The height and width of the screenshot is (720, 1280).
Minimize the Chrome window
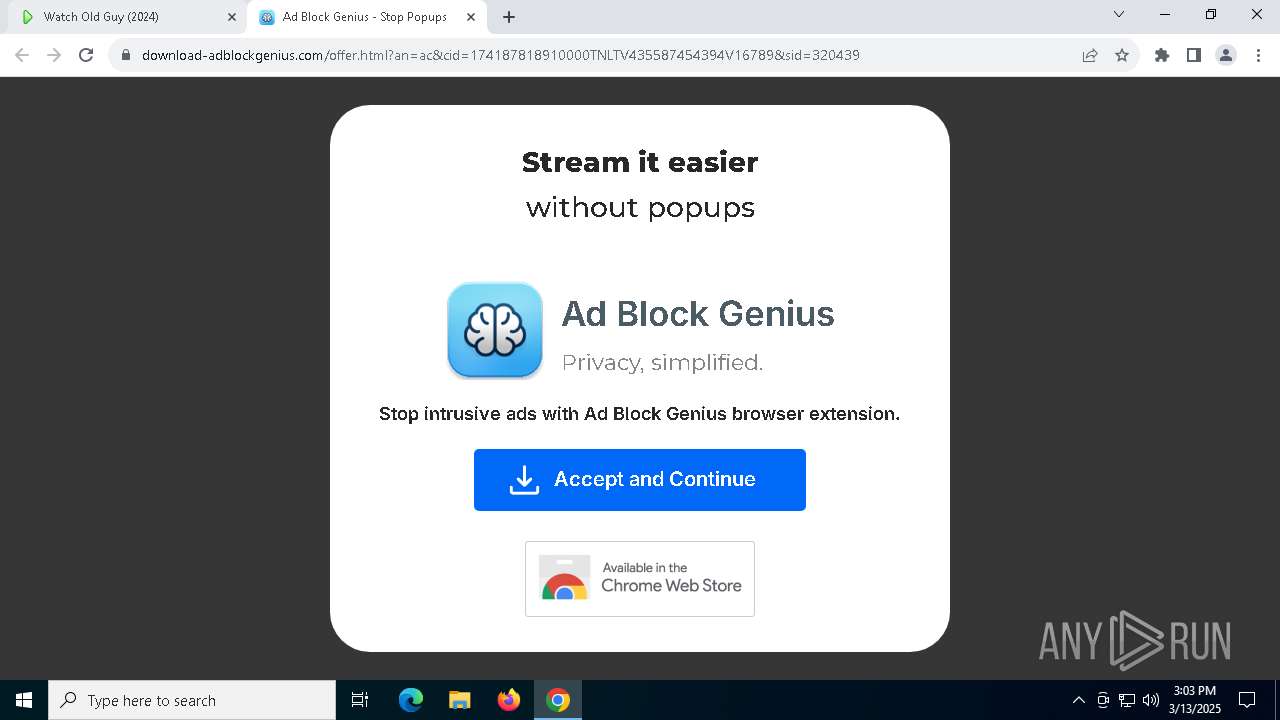pos(1165,14)
